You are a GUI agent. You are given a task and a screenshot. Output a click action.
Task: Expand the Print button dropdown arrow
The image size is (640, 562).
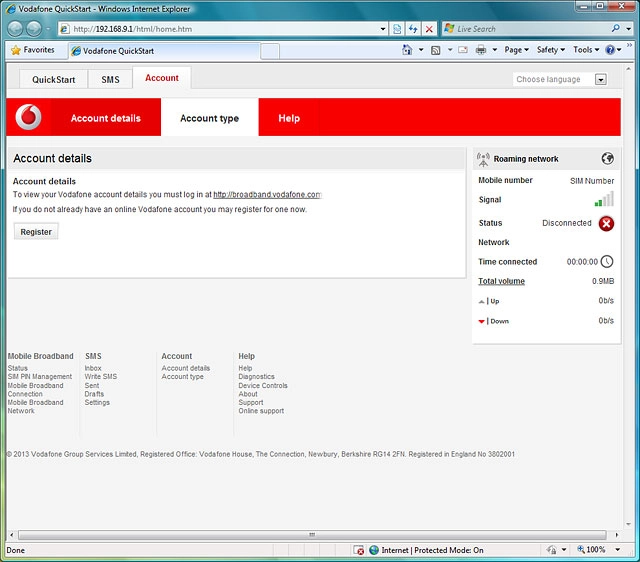495,50
